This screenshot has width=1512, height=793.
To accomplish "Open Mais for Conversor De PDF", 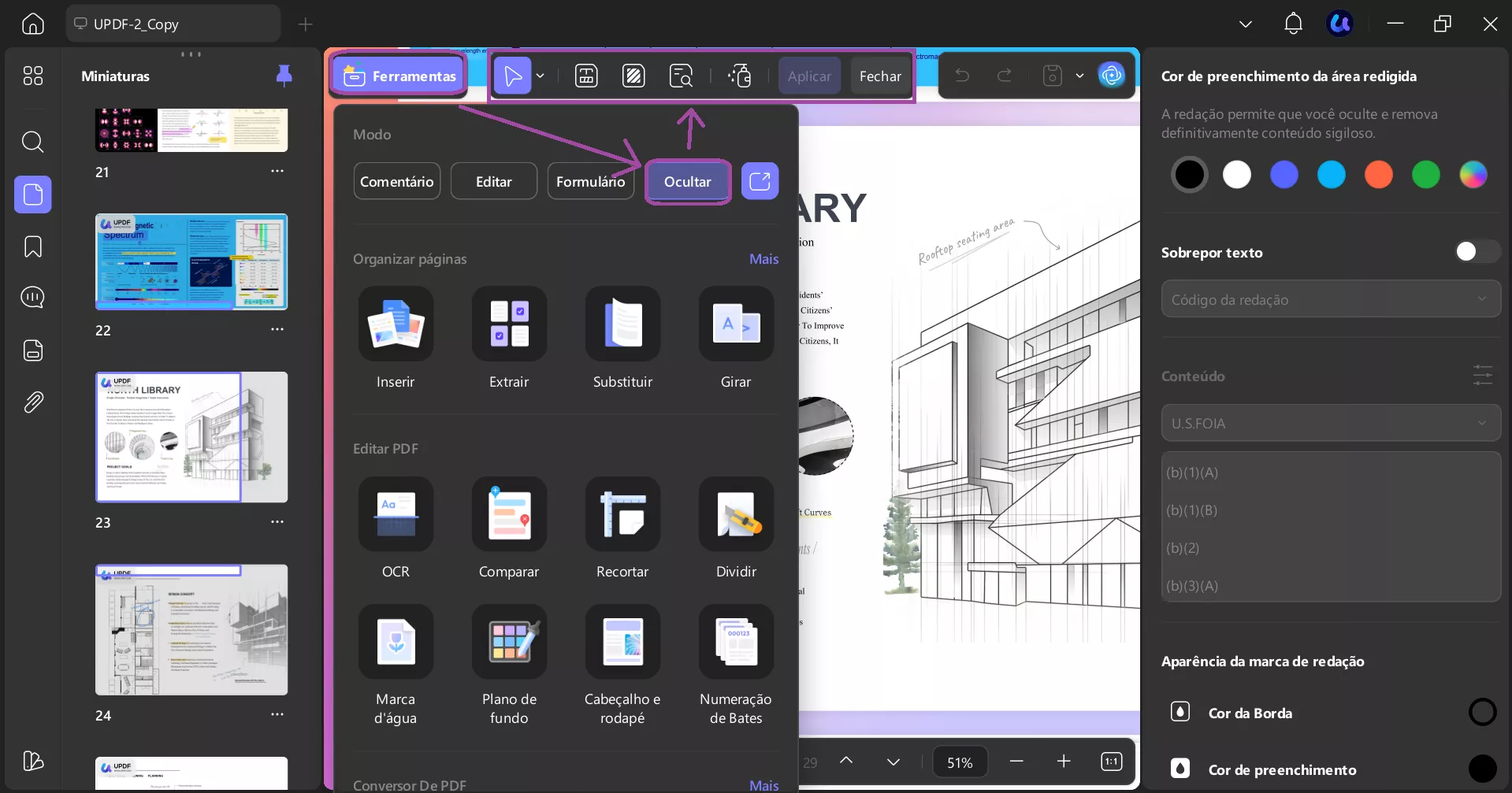I will pos(764,785).
